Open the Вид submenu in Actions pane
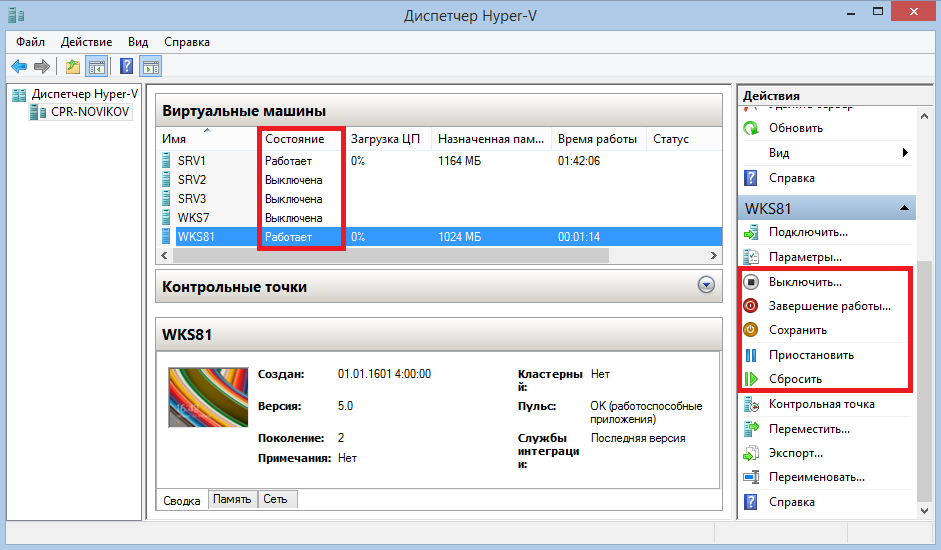The image size is (941, 550). (779, 153)
